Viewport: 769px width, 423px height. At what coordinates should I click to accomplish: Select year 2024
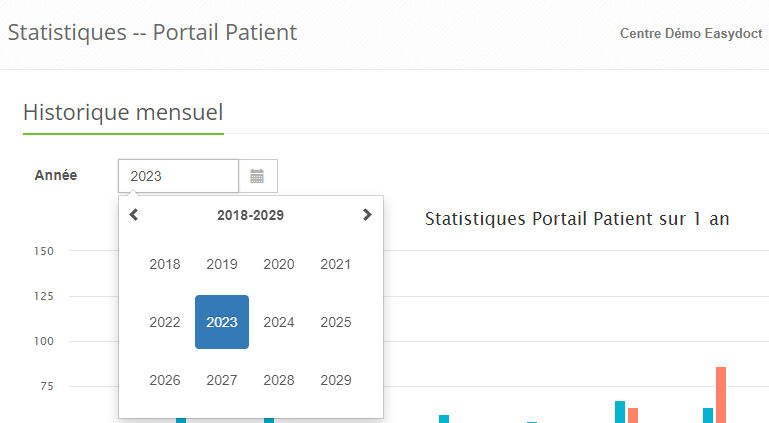[x=279, y=322]
